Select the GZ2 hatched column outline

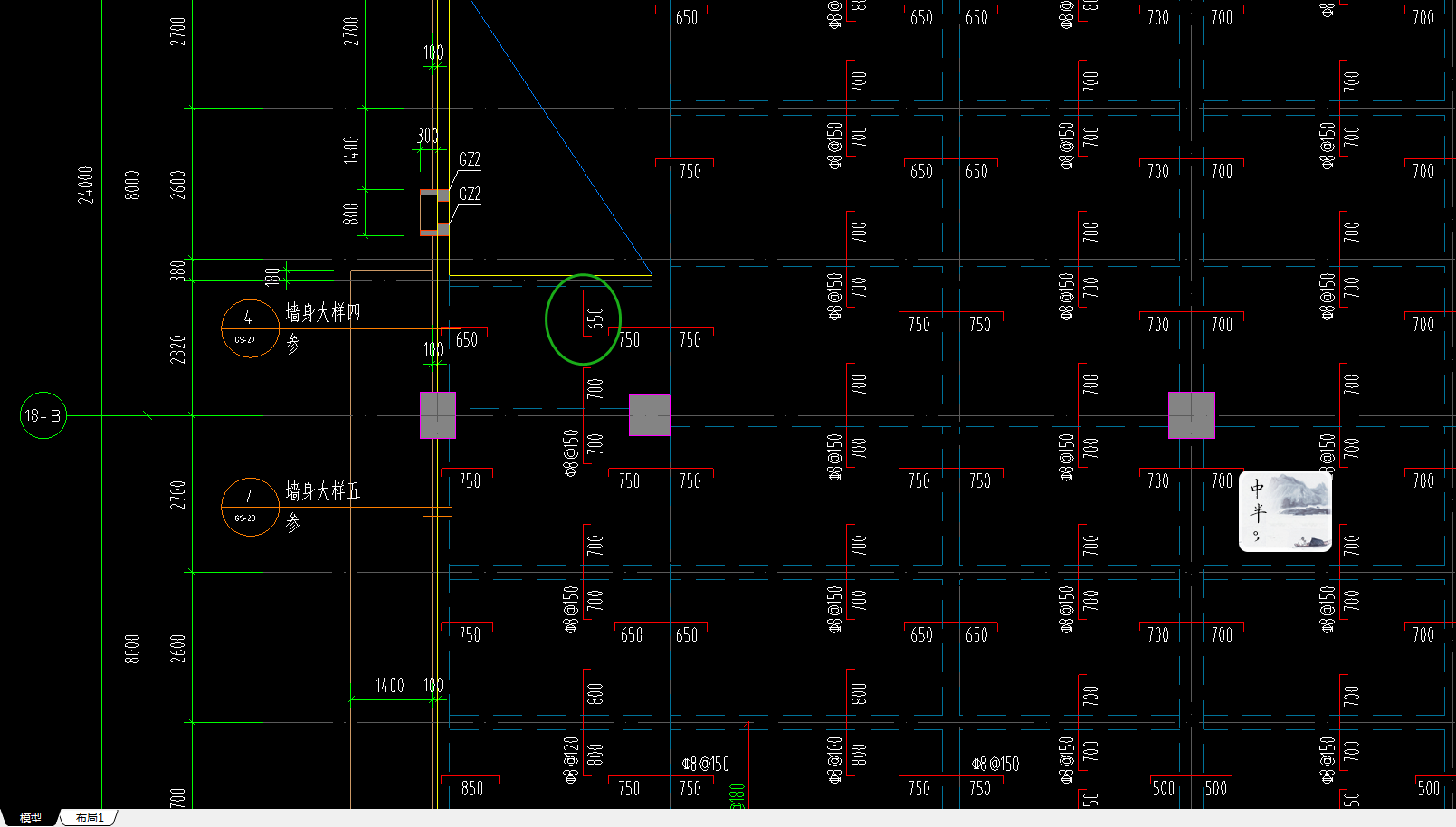434,213
